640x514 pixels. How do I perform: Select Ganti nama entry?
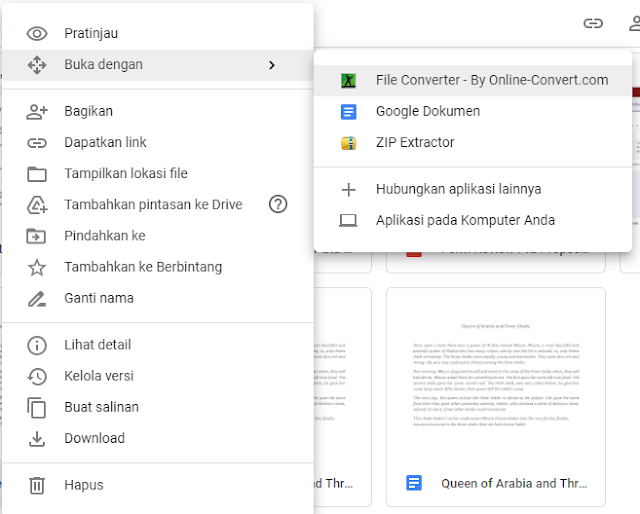[158, 298]
